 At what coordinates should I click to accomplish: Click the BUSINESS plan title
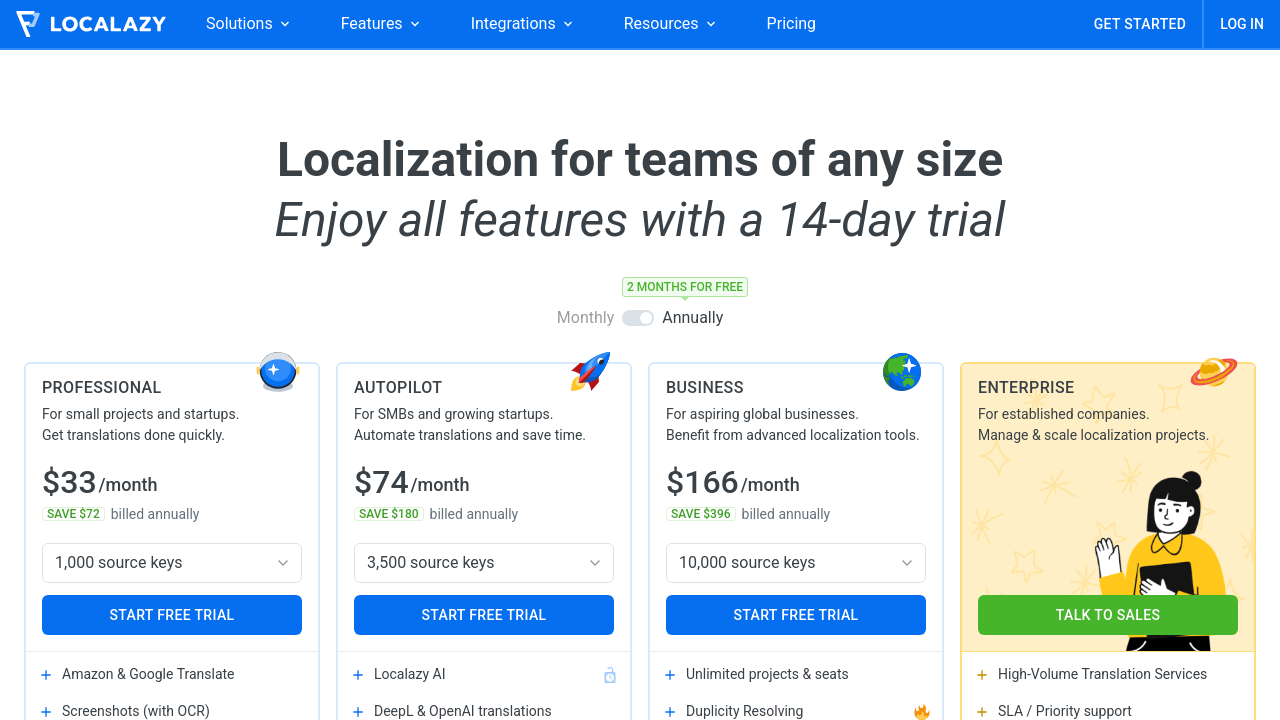[705, 388]
